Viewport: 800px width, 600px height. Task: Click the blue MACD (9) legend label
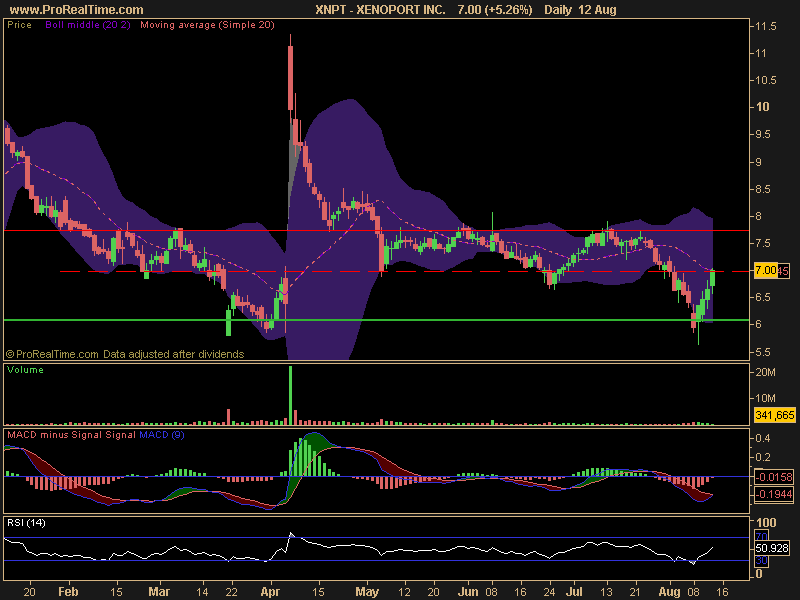click(162, 435)
